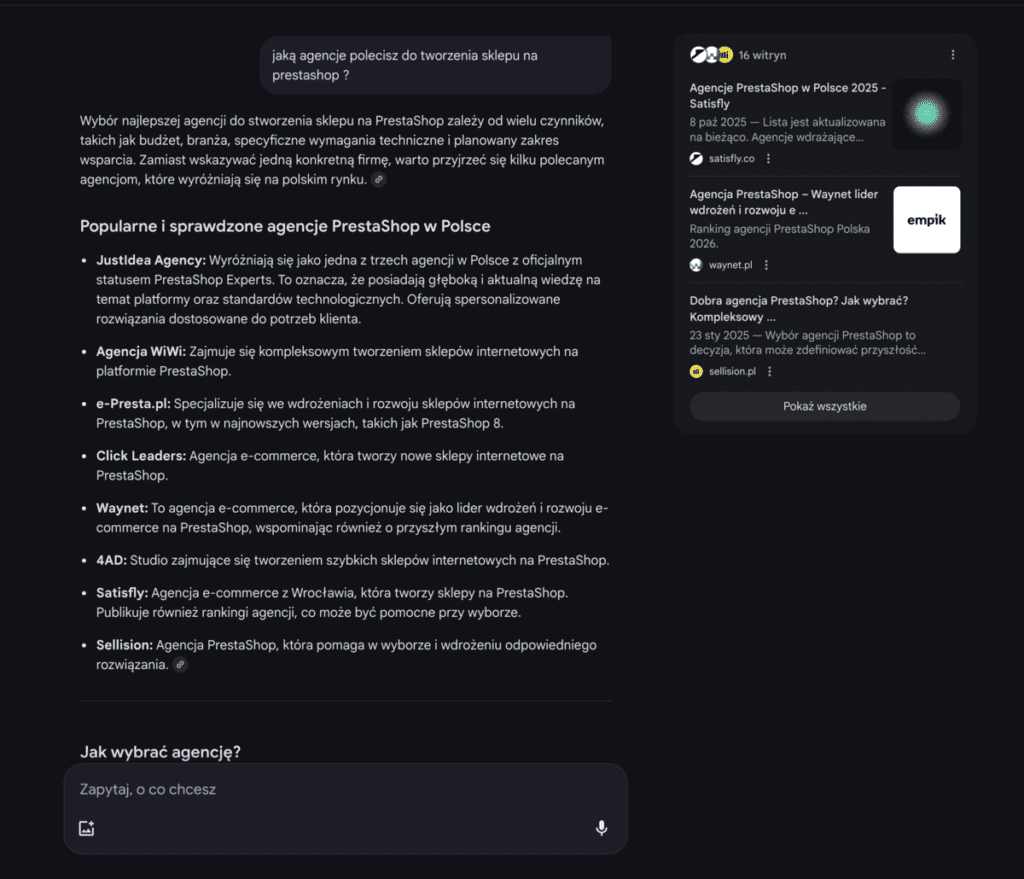Open 'Agencje PrestaShop w Polsce 2025' link
Image resolution: width=1024 pixels, height=879 pixels.
[787, 95]
